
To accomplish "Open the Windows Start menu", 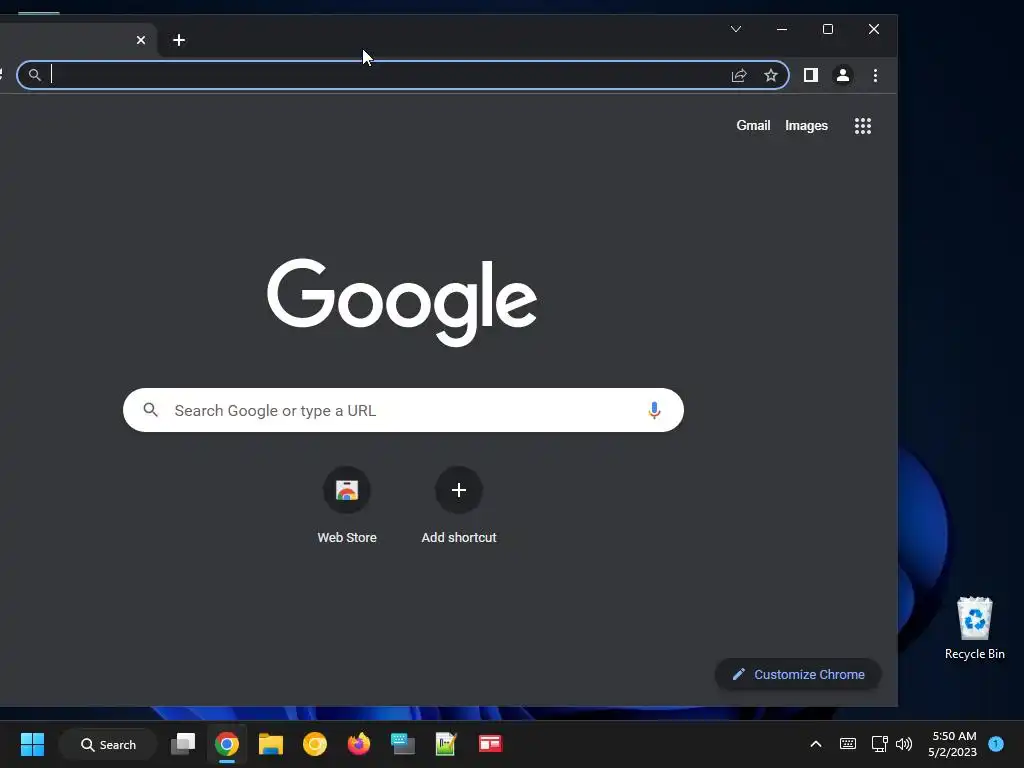I will tap(32, 744).
